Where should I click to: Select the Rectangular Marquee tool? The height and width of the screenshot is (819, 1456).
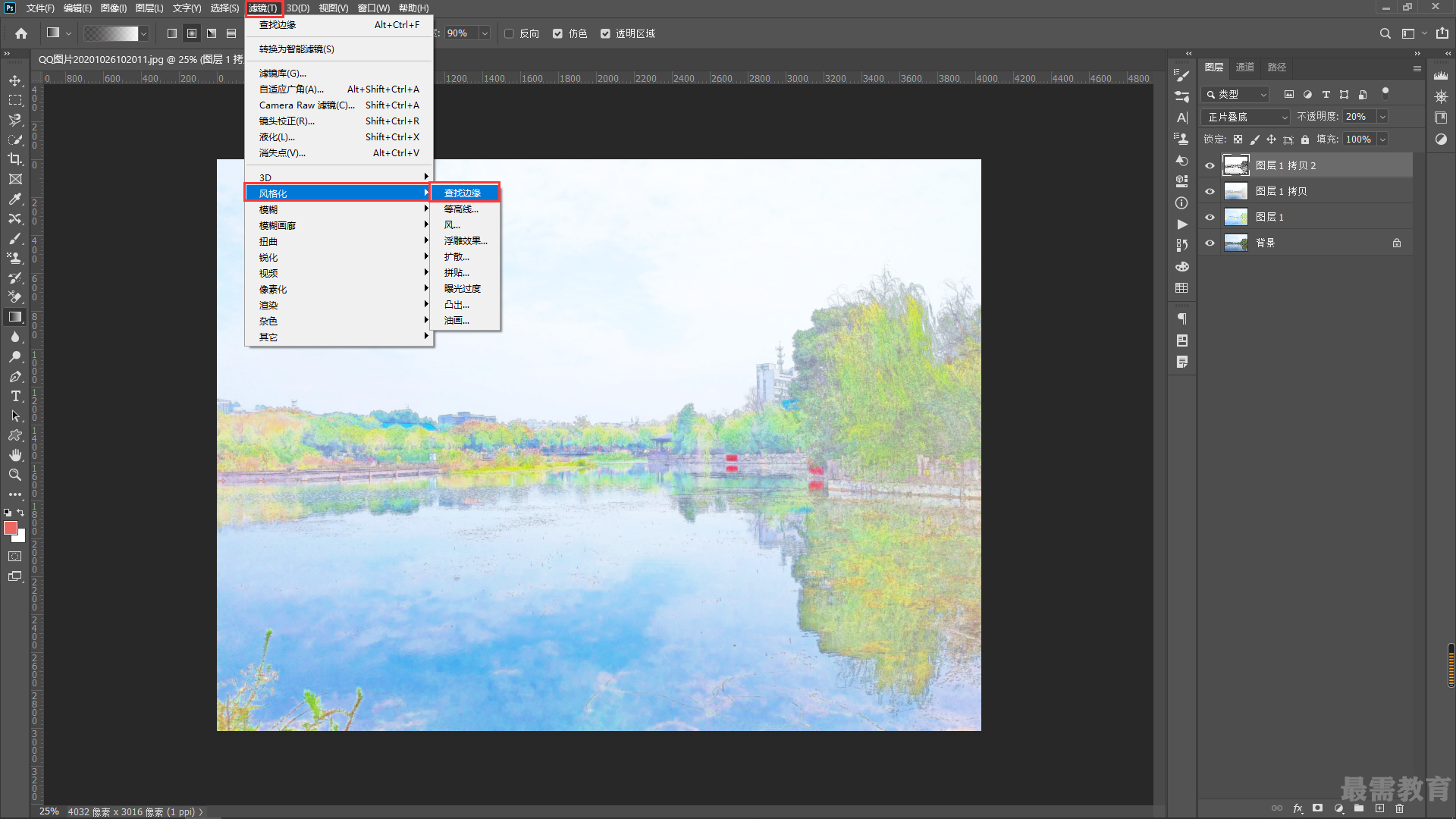[15, 100]
